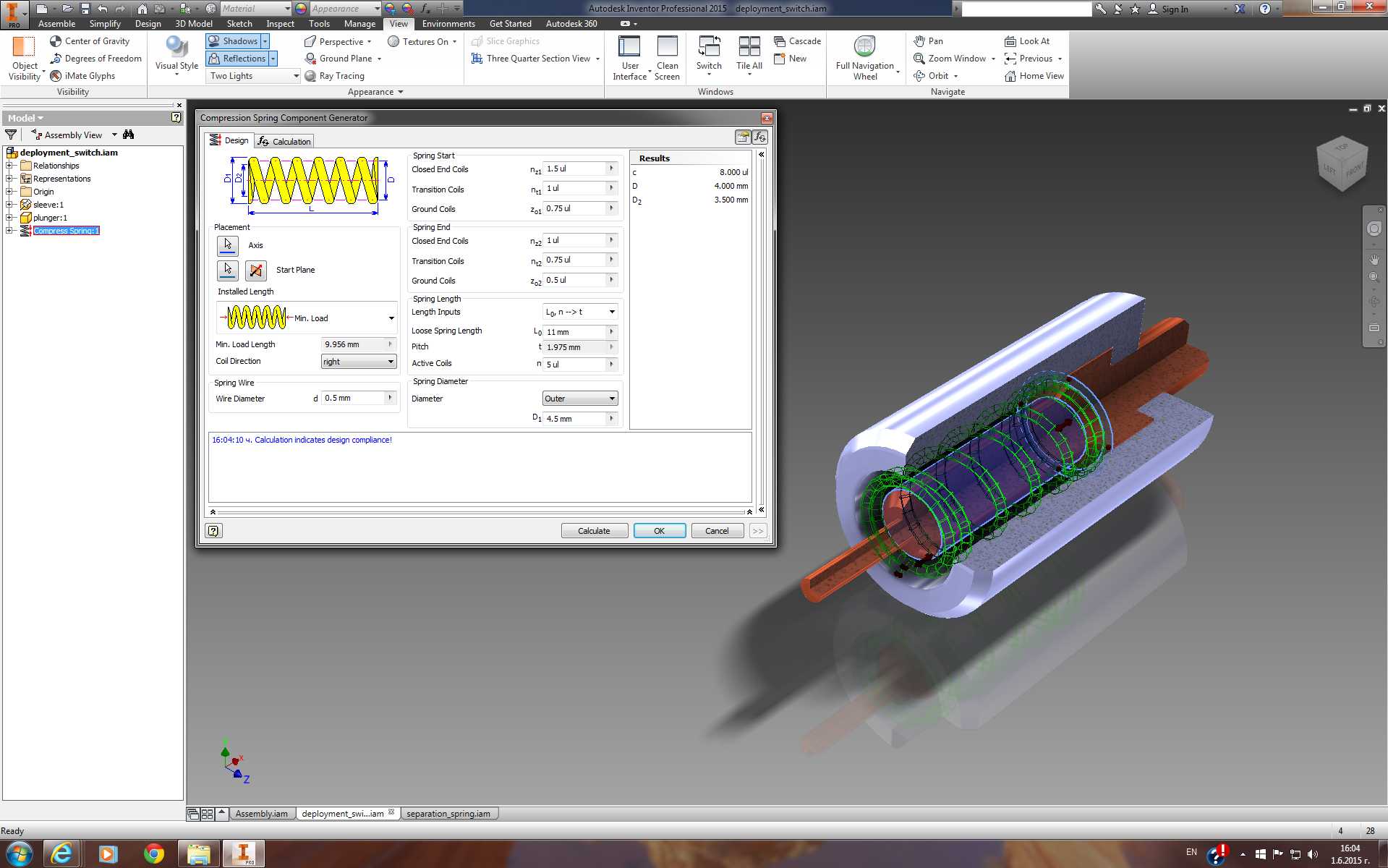This screenshot has width=1388, height=868.
Task: Click the flip Start Plane direction button
Action: (x=255, y=271)
